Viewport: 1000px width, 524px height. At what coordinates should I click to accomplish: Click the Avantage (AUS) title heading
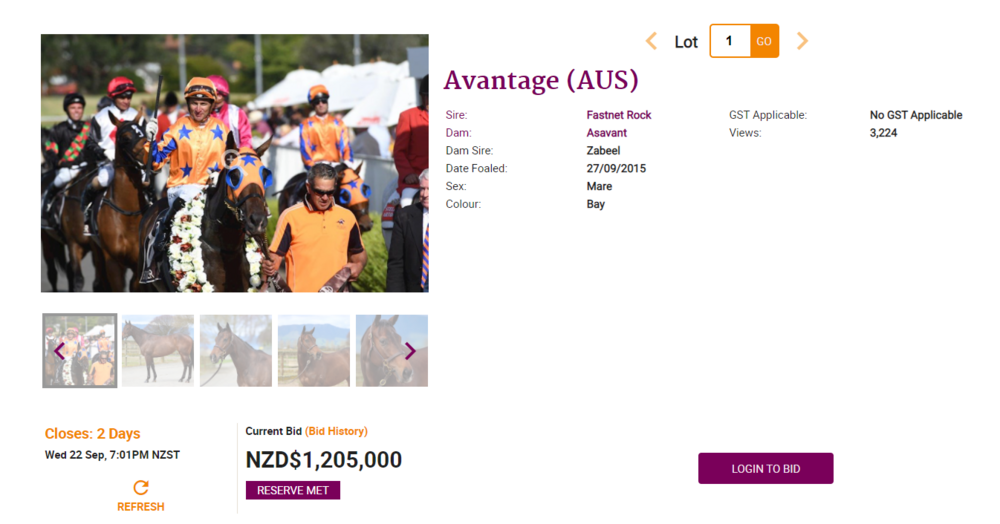[x=540, y=80]
